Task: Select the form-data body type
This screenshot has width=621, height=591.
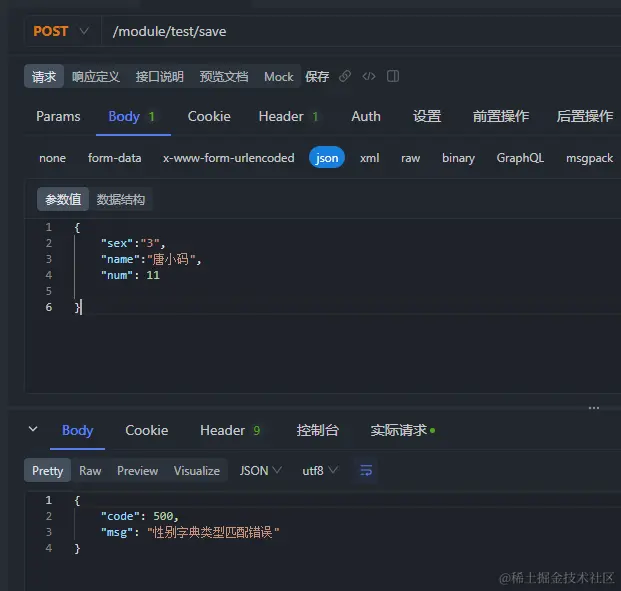Action: click(x=114, y=158)
